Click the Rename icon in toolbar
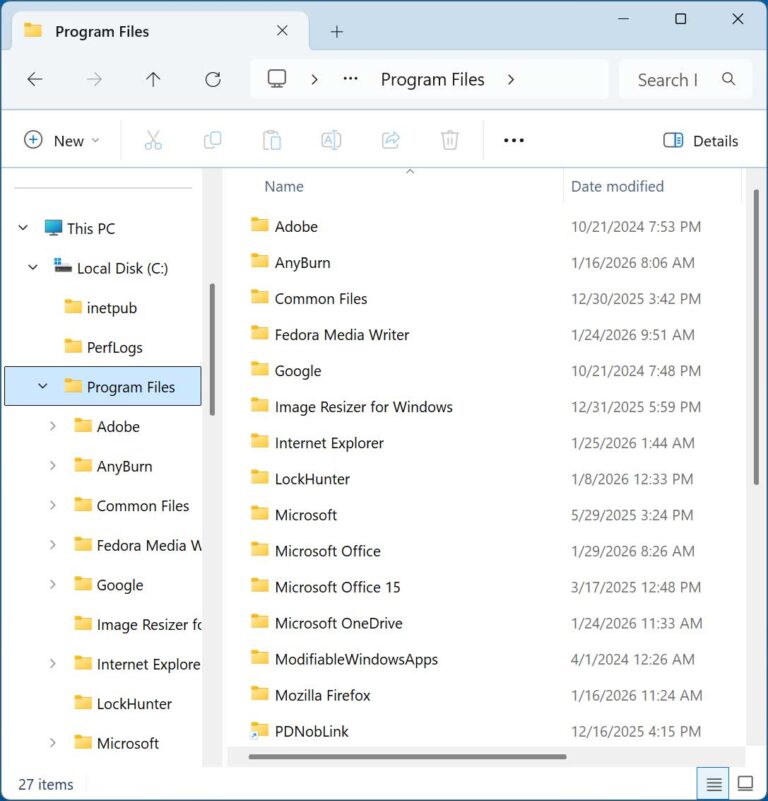Viewport: 768px width, 801px height. click(331, 141)
